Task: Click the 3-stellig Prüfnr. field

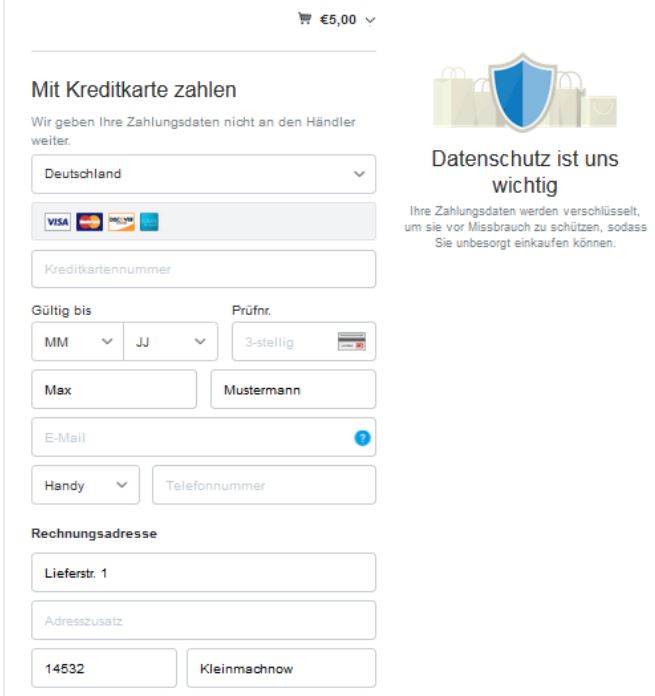Action: (x=304, y=341)
